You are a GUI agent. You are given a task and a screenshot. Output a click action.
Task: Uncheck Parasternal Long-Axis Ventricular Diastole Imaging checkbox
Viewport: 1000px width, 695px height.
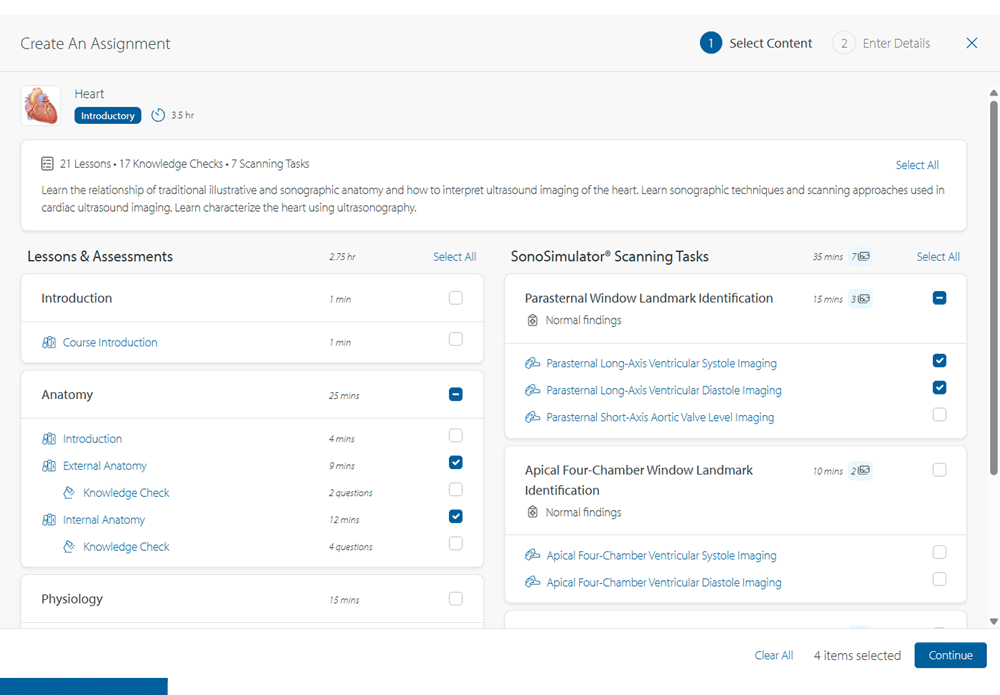[x=939, y=388]
